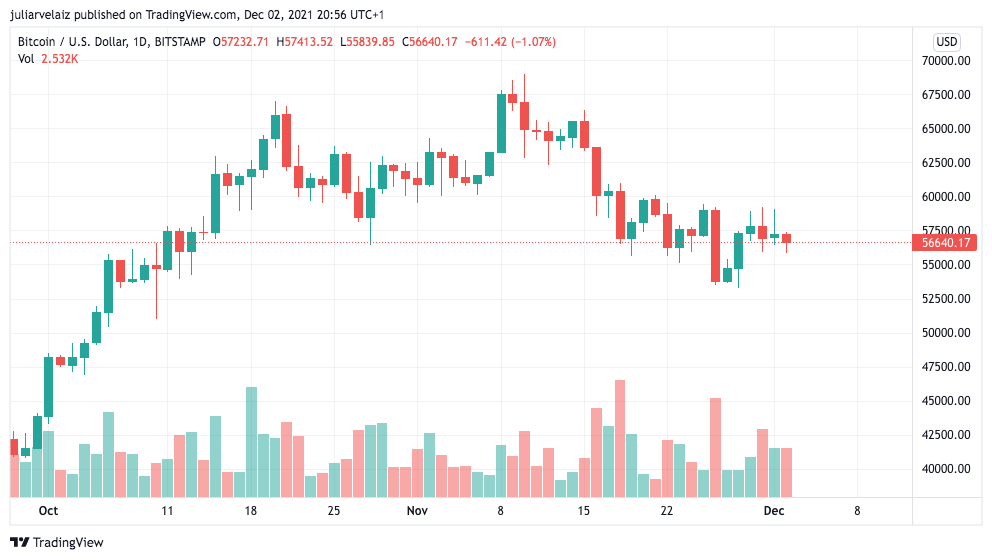Click the 15 date label on time axis
This screenshot has height=560, width=992.
pos(583,511)
